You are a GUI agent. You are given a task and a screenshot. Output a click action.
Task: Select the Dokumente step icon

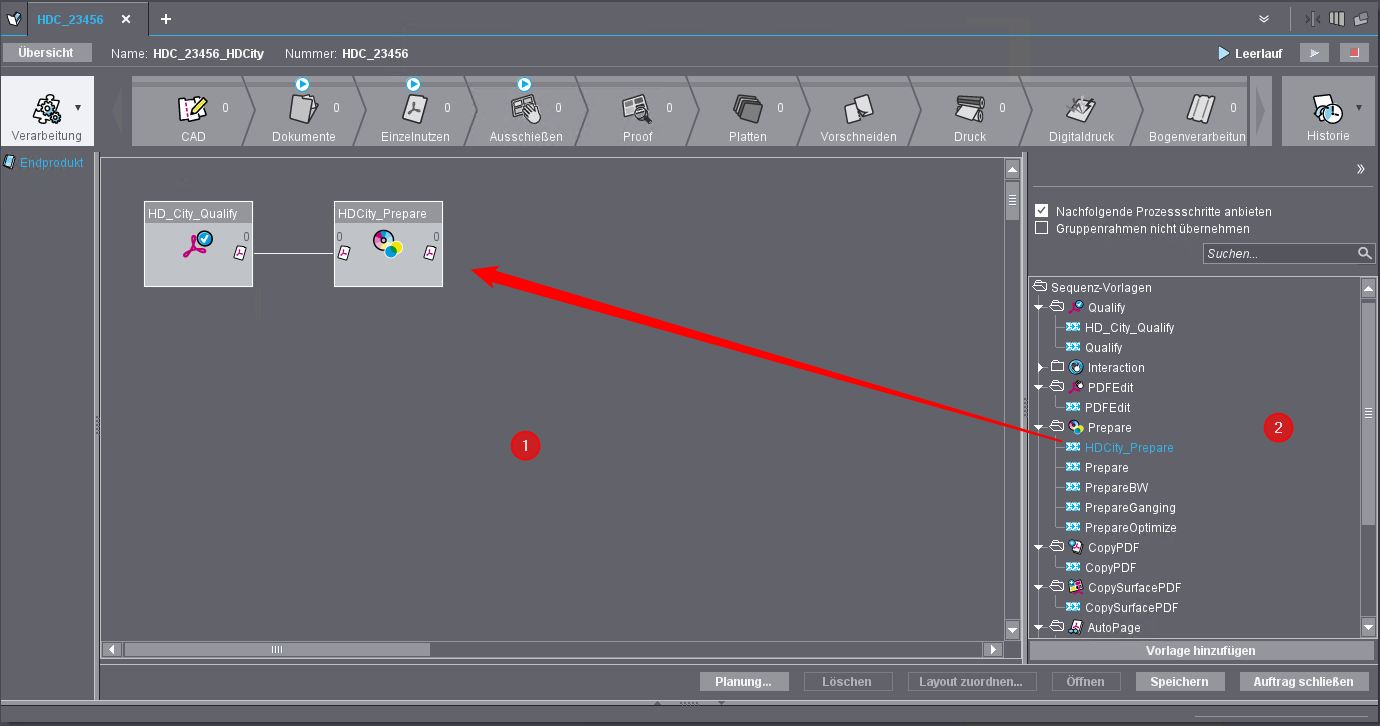click(x=303, y=109)
